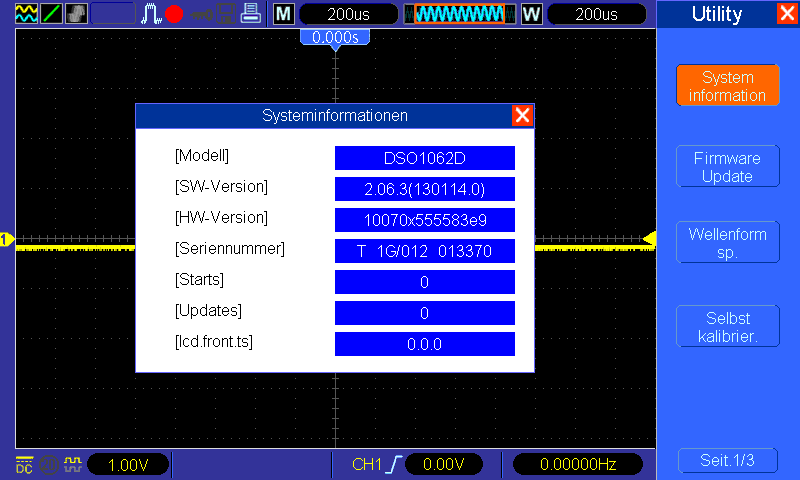The width and height of the screenshot is (800, 480).
Task: Click the SW-Version value 2.06.3(130114.0)
Action: point(424,189)
